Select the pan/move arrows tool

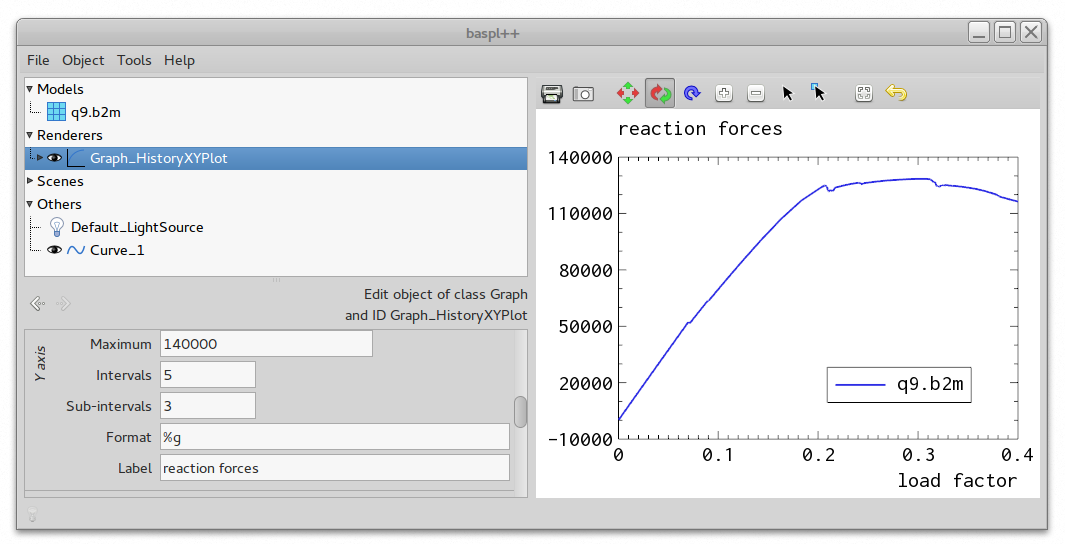point(628,94)
